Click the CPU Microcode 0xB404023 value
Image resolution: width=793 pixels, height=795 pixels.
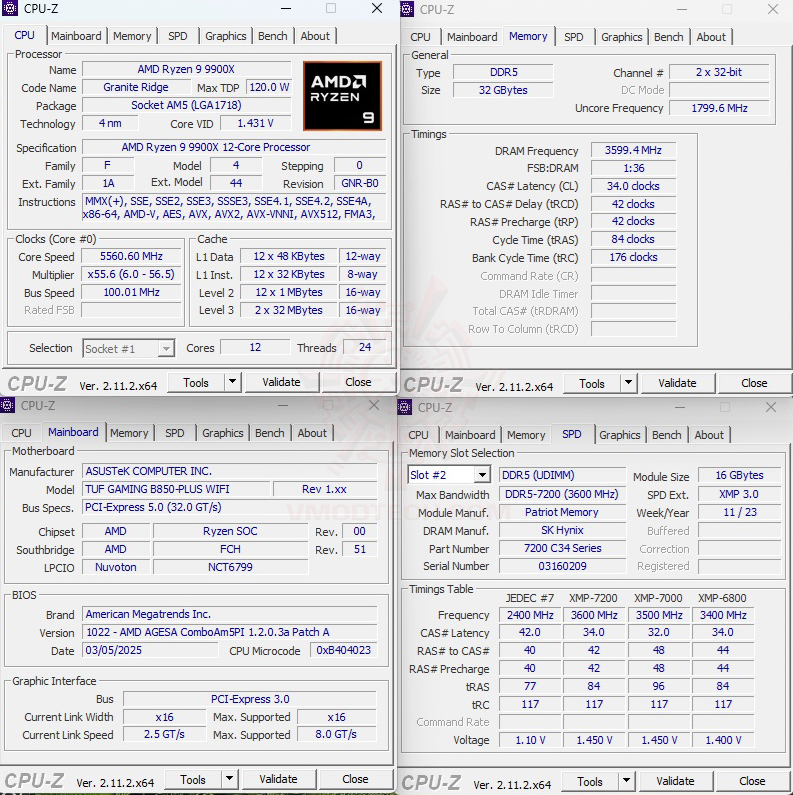coord(343,651)
